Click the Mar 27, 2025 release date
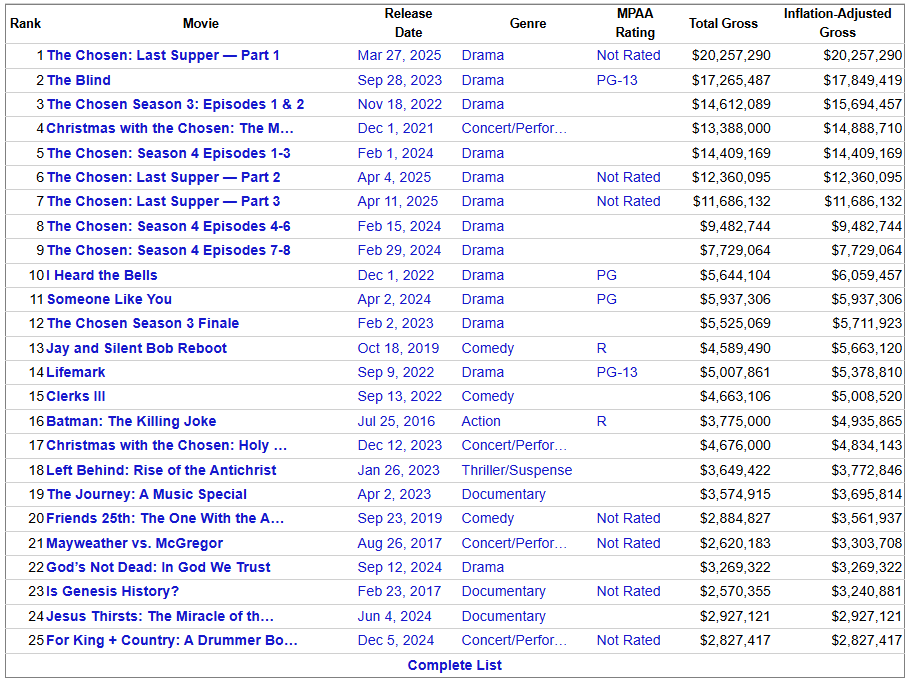This screenshot has width=912, height=686. click(399, 55)
